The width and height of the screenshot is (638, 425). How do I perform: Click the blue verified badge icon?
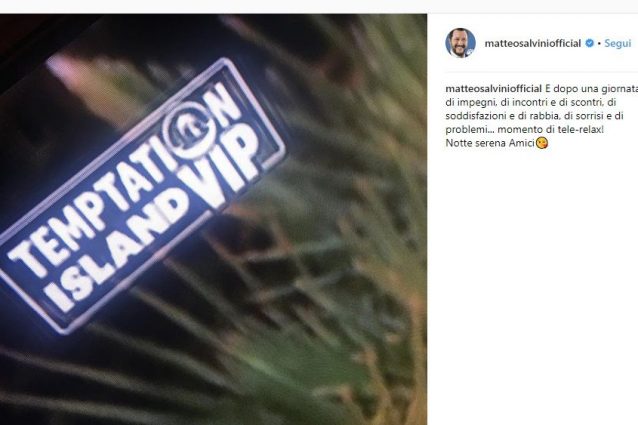(x=589, y=43)
